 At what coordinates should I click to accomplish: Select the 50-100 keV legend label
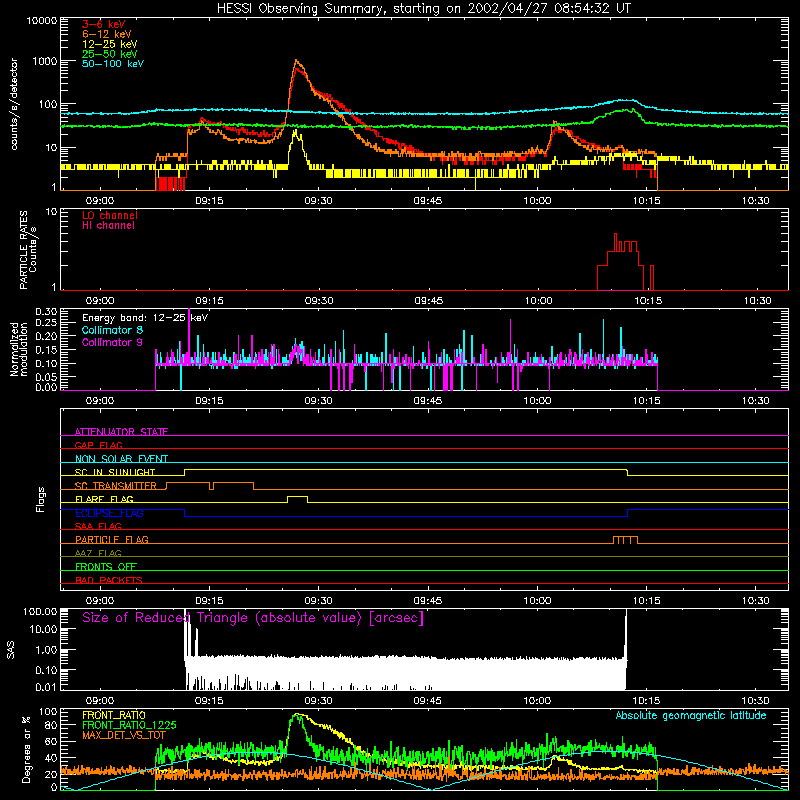point(113,64)
